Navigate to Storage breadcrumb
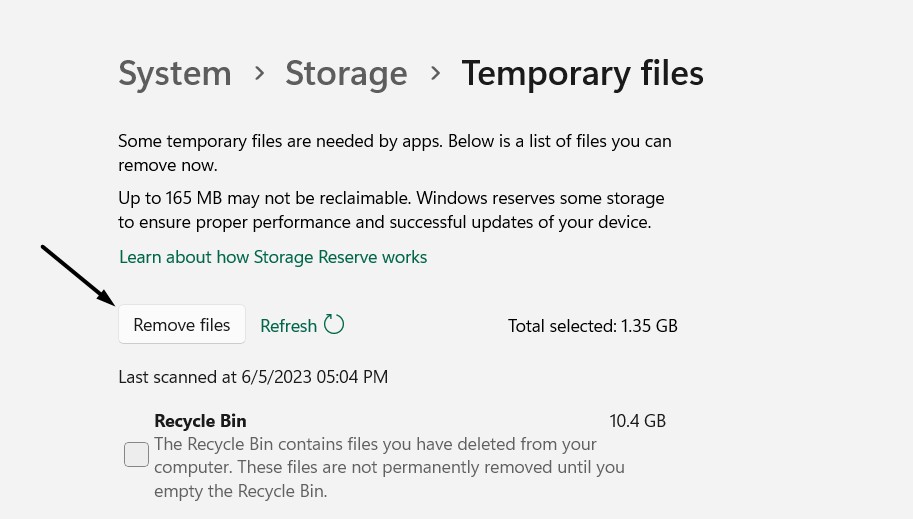Viewport: 913px width, 519px height. click(346, 73)
